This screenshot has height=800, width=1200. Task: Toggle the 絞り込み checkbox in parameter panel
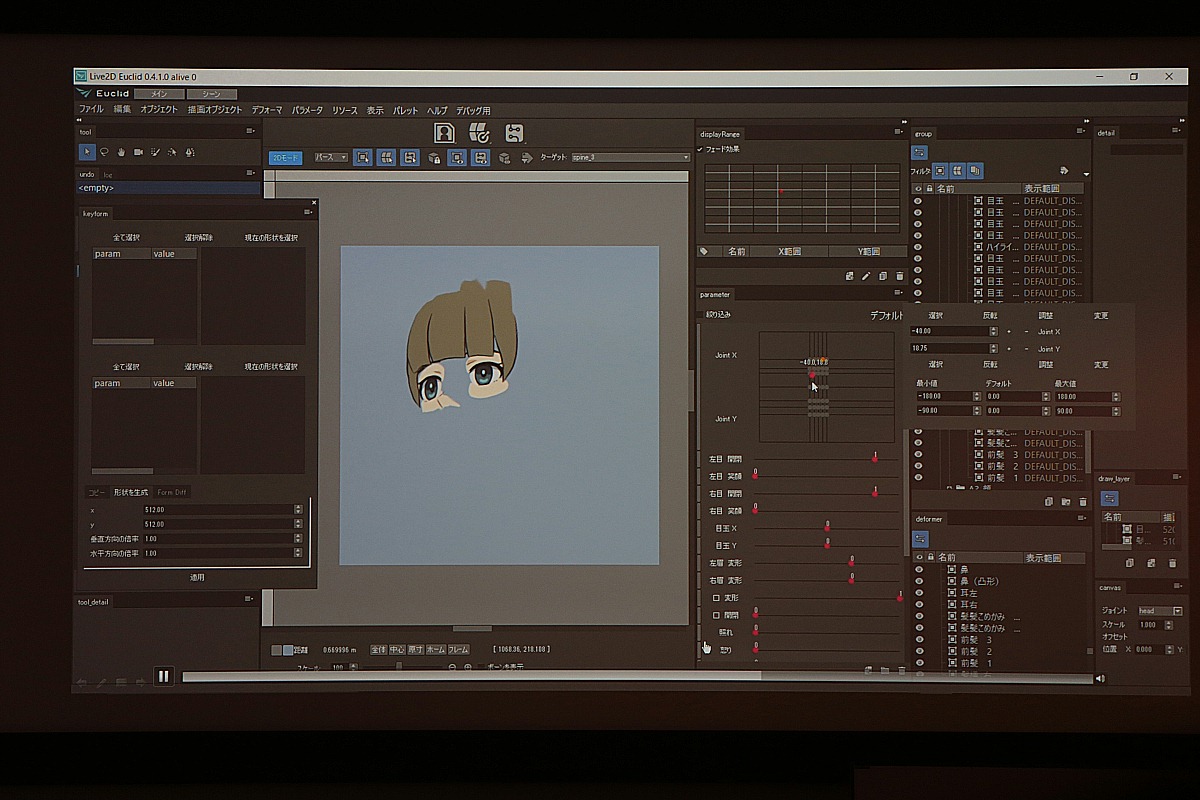701,314
